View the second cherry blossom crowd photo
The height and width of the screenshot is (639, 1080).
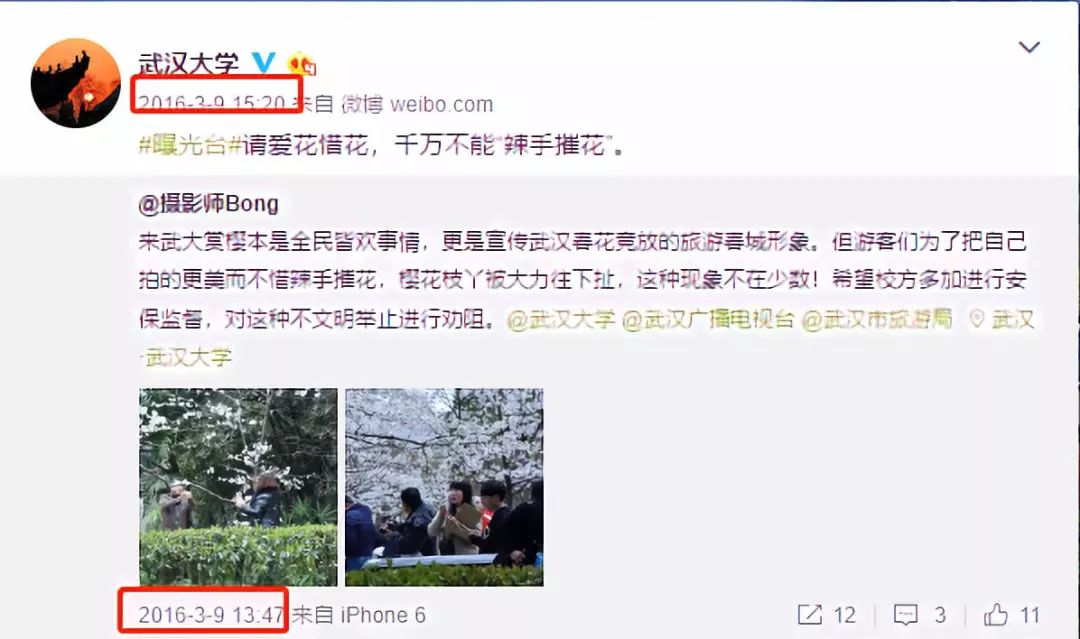click(x=444, y=488)
